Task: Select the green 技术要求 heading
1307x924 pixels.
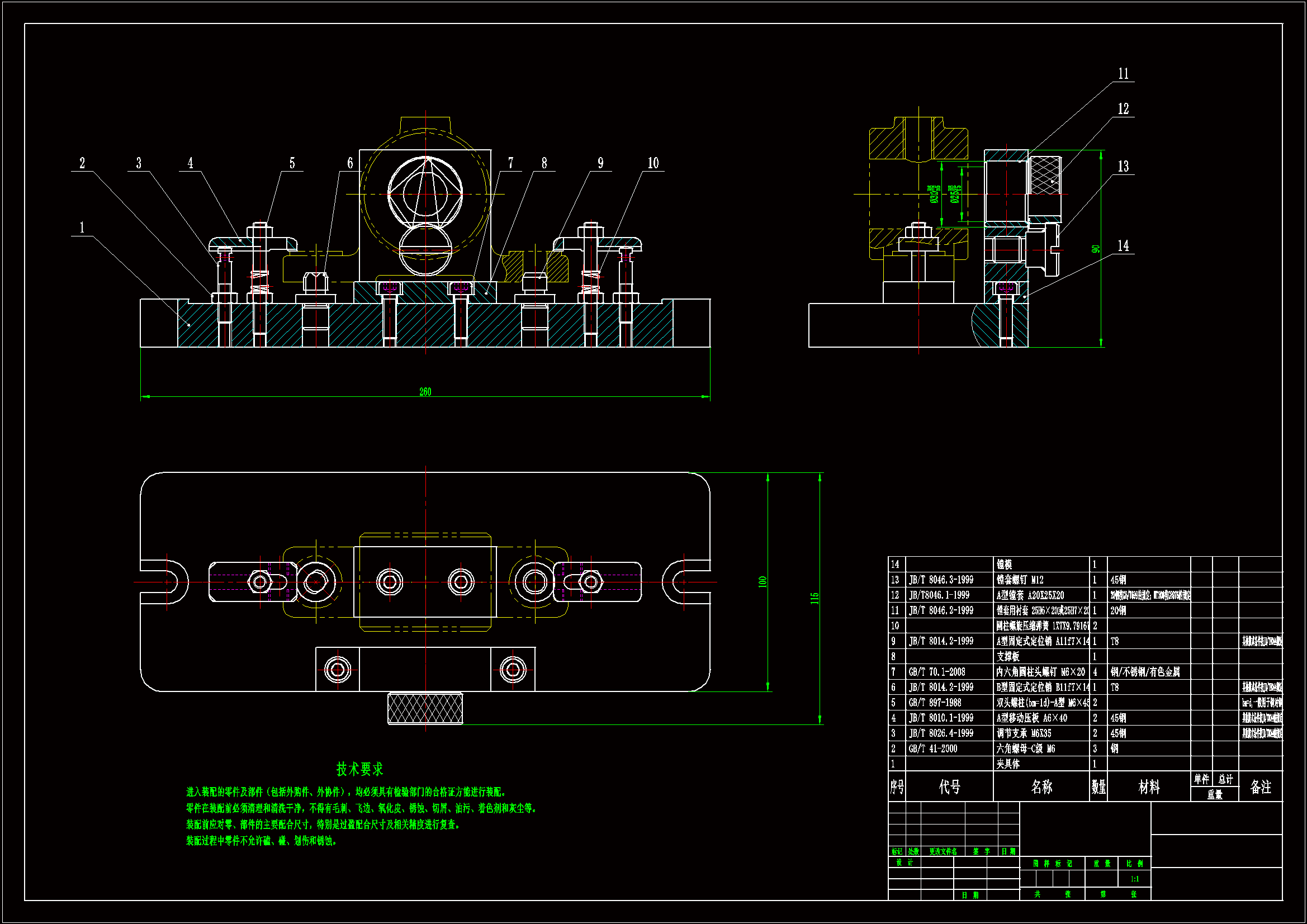Action: click(360, 769)
